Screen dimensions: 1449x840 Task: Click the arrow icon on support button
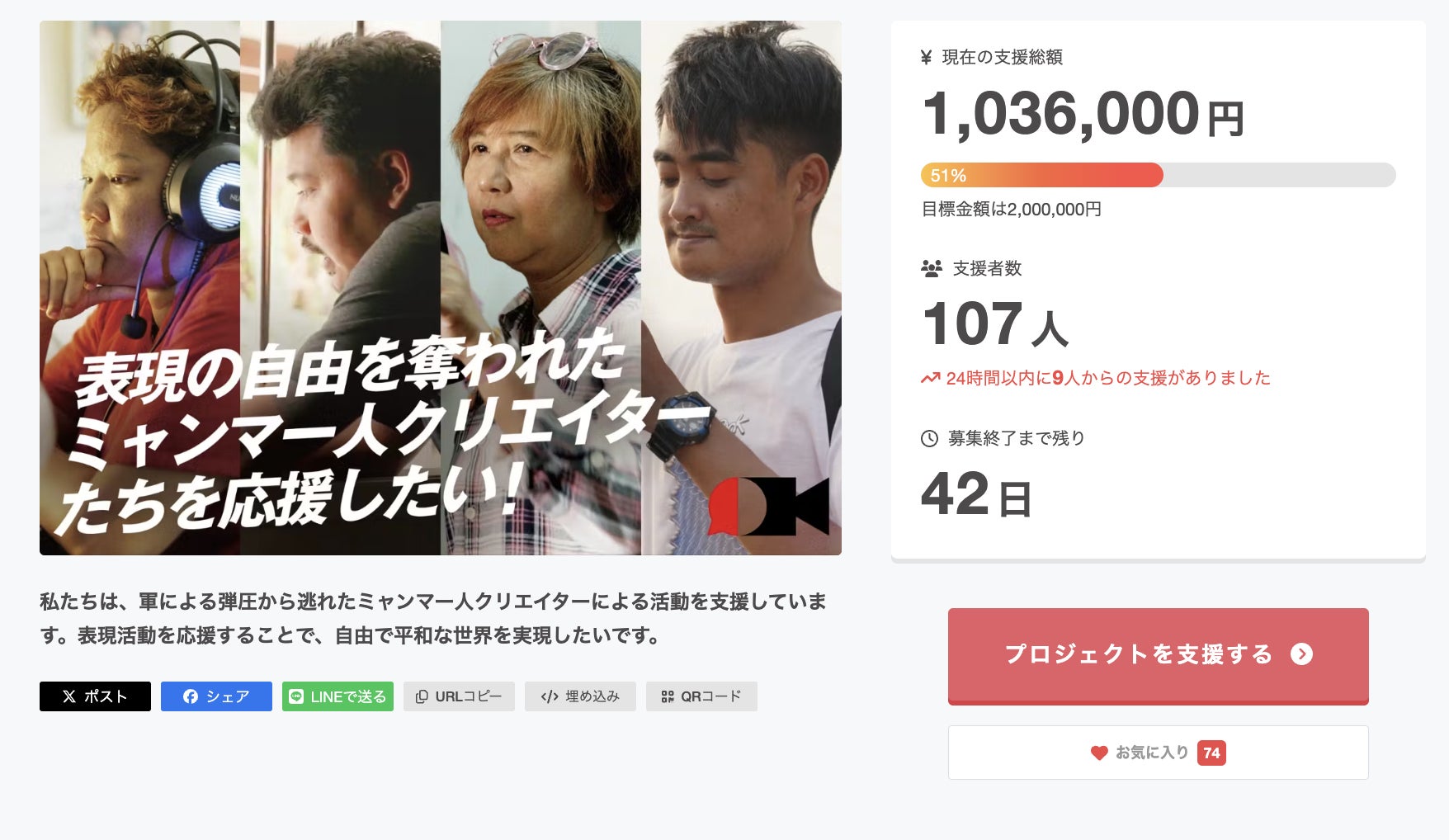(1301, 654)
